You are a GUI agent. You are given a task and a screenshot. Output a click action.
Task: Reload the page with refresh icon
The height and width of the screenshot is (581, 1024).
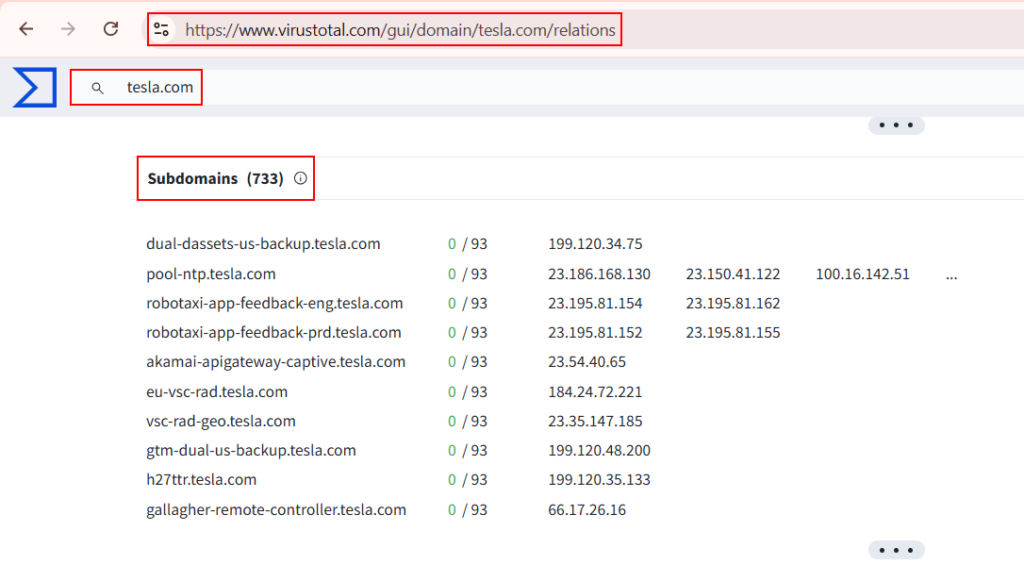point(111,29)
